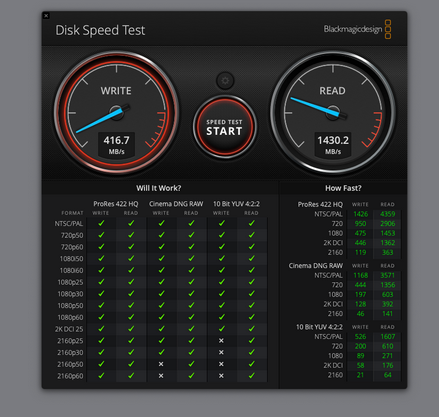Click the Cinema DNG RAW heading in How Fast
This screenshot has height=417, width=439.
tap(315, 266)
